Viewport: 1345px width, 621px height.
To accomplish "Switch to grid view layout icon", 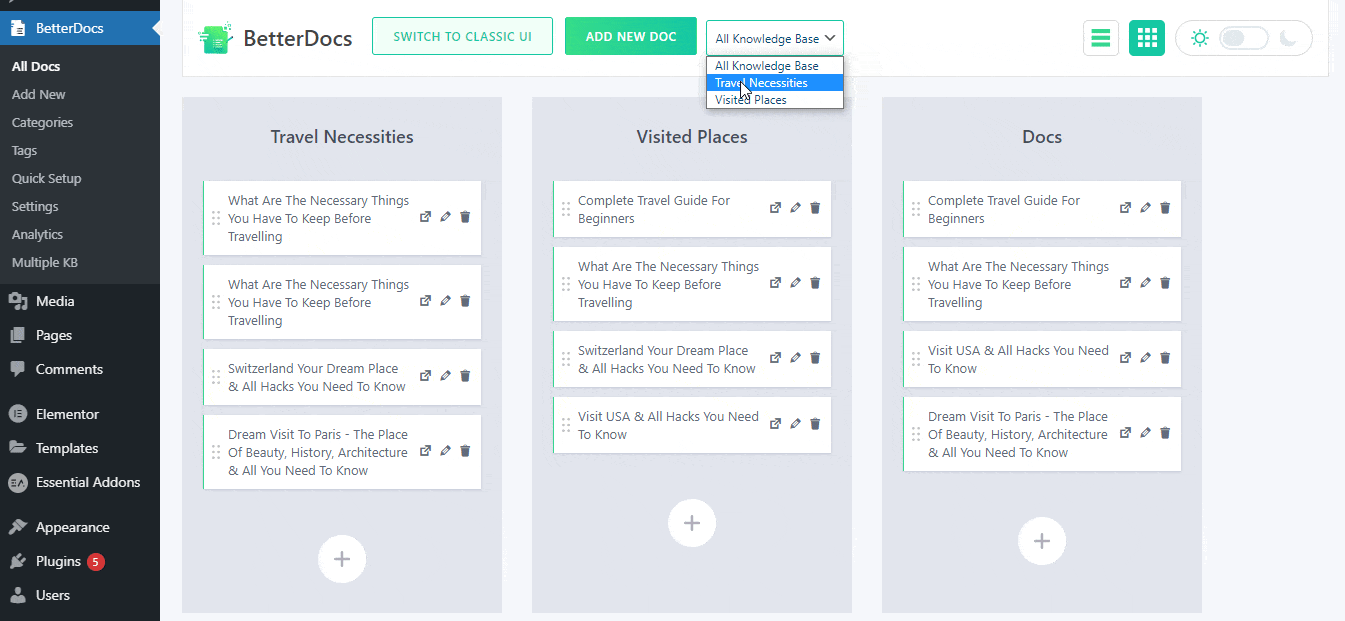I will (x=1147, y=38).
